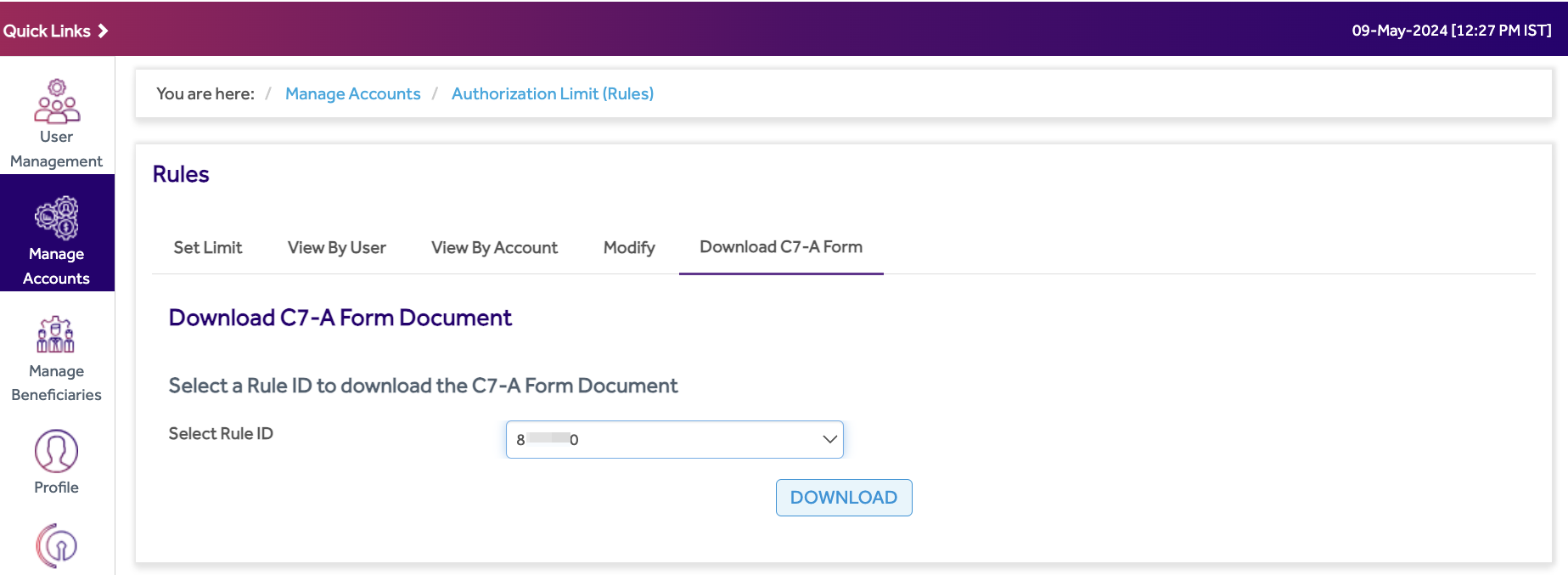
Task: Click the Quick Links text
Action: point(47,31)
